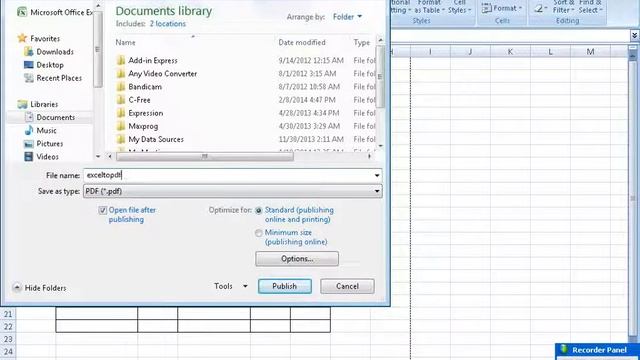The height and width of the screenshot is (360, 640).
Task: Click the Recorder Panel icon
Action: coord(564,349)
